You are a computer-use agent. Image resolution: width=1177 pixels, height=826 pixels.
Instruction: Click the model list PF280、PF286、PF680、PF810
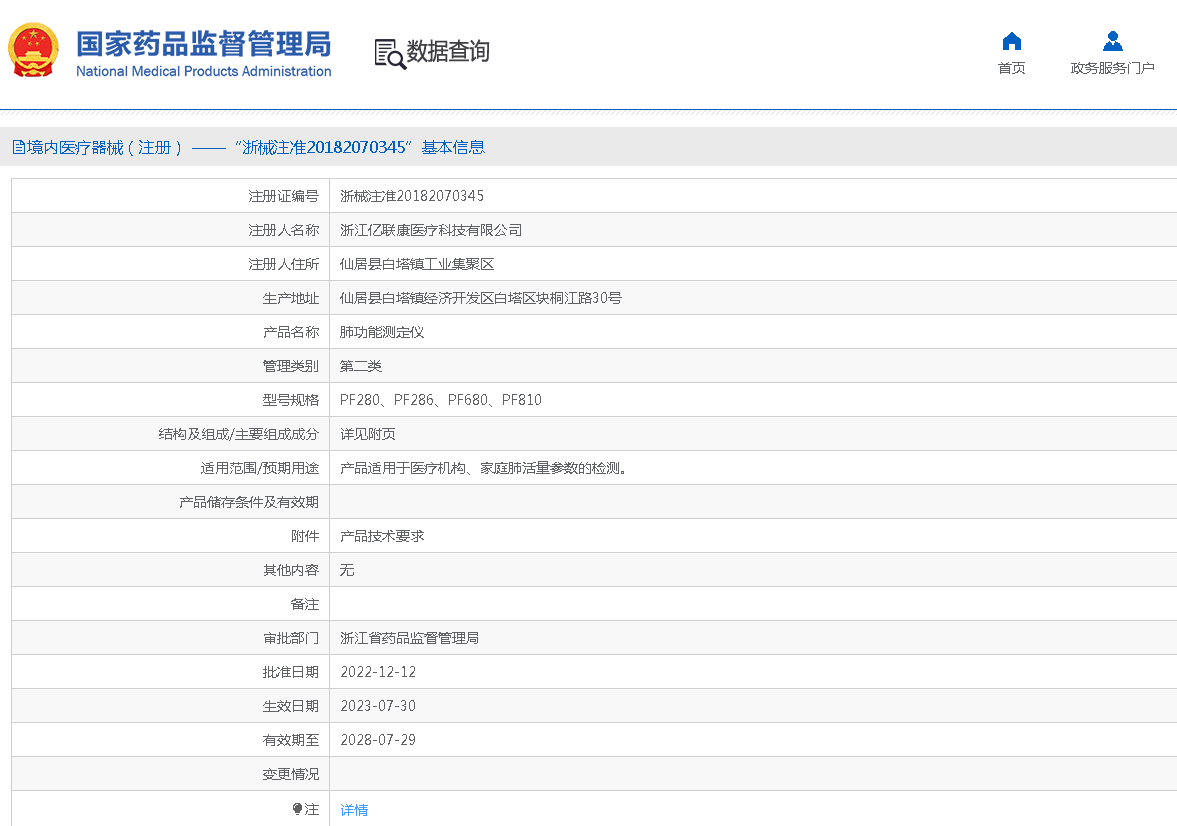(441, 400)
